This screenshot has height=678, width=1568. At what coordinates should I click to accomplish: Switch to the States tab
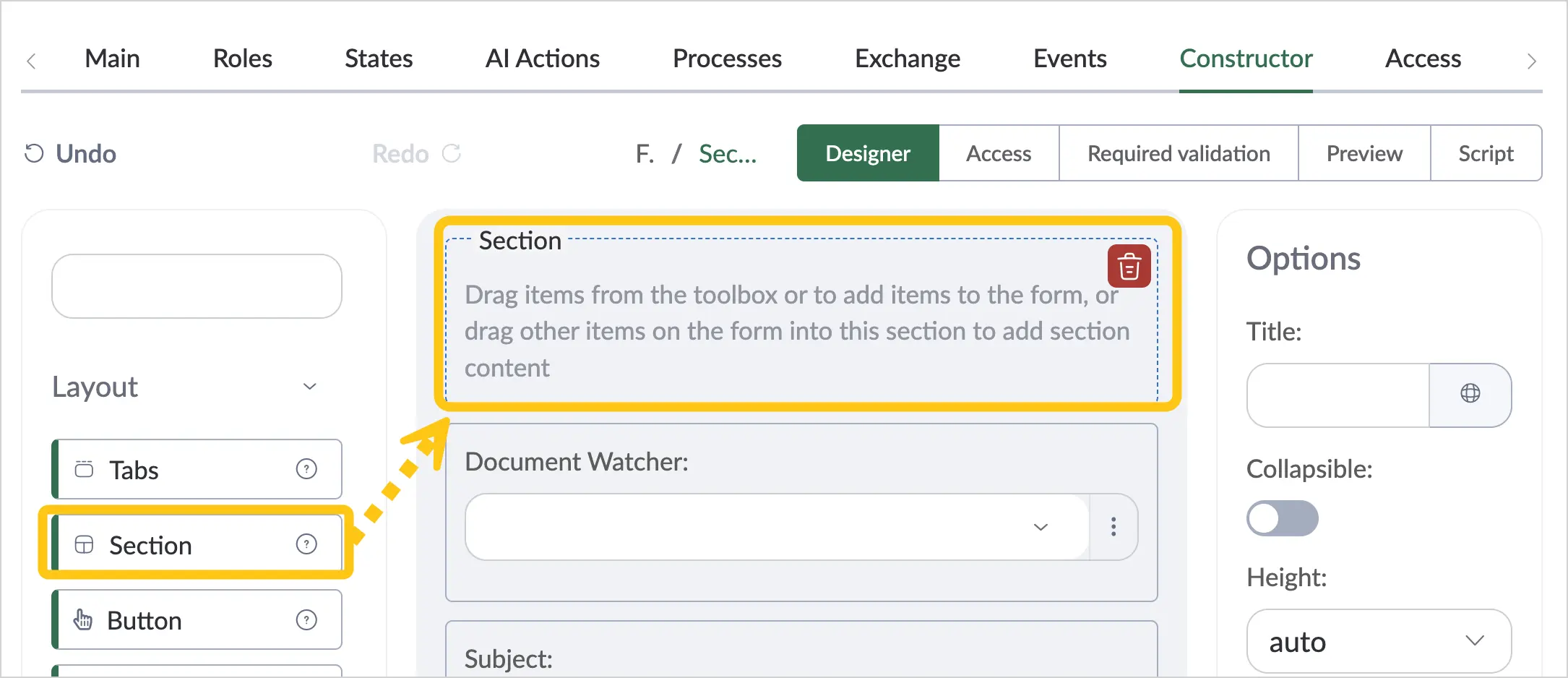click(379, 59)
